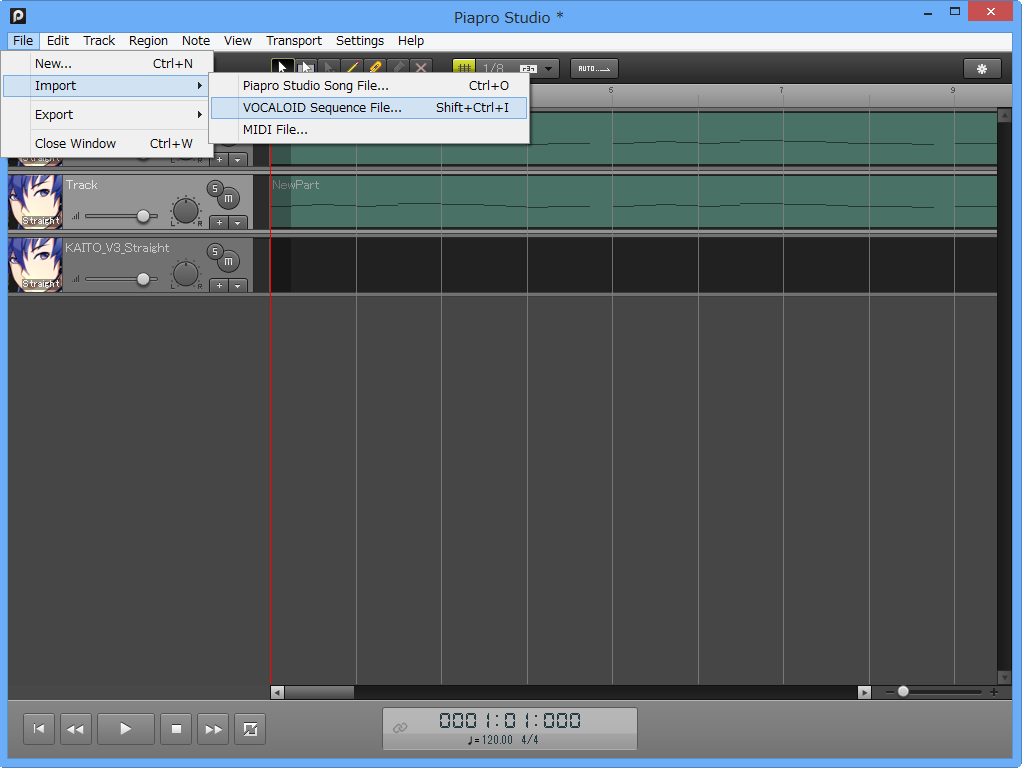Click the Stop button
Viewport: 1022px width, 768px height.
[x=176, y=729]
